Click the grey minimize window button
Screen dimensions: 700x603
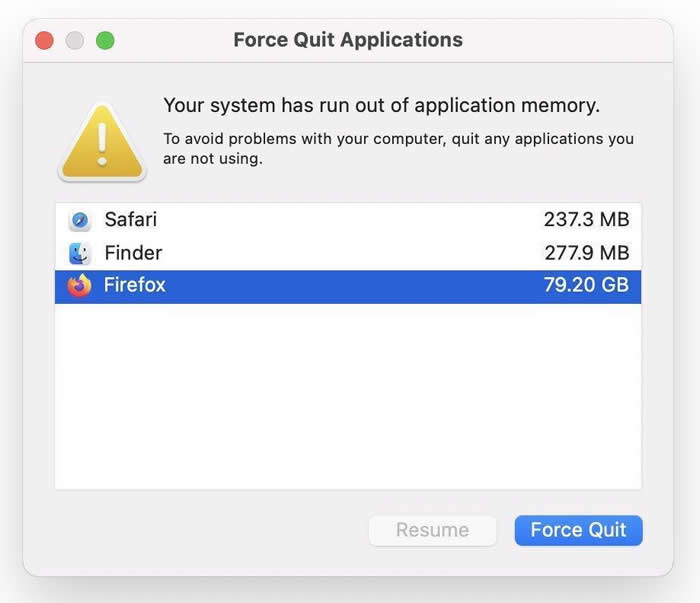(x=74, y=41)
